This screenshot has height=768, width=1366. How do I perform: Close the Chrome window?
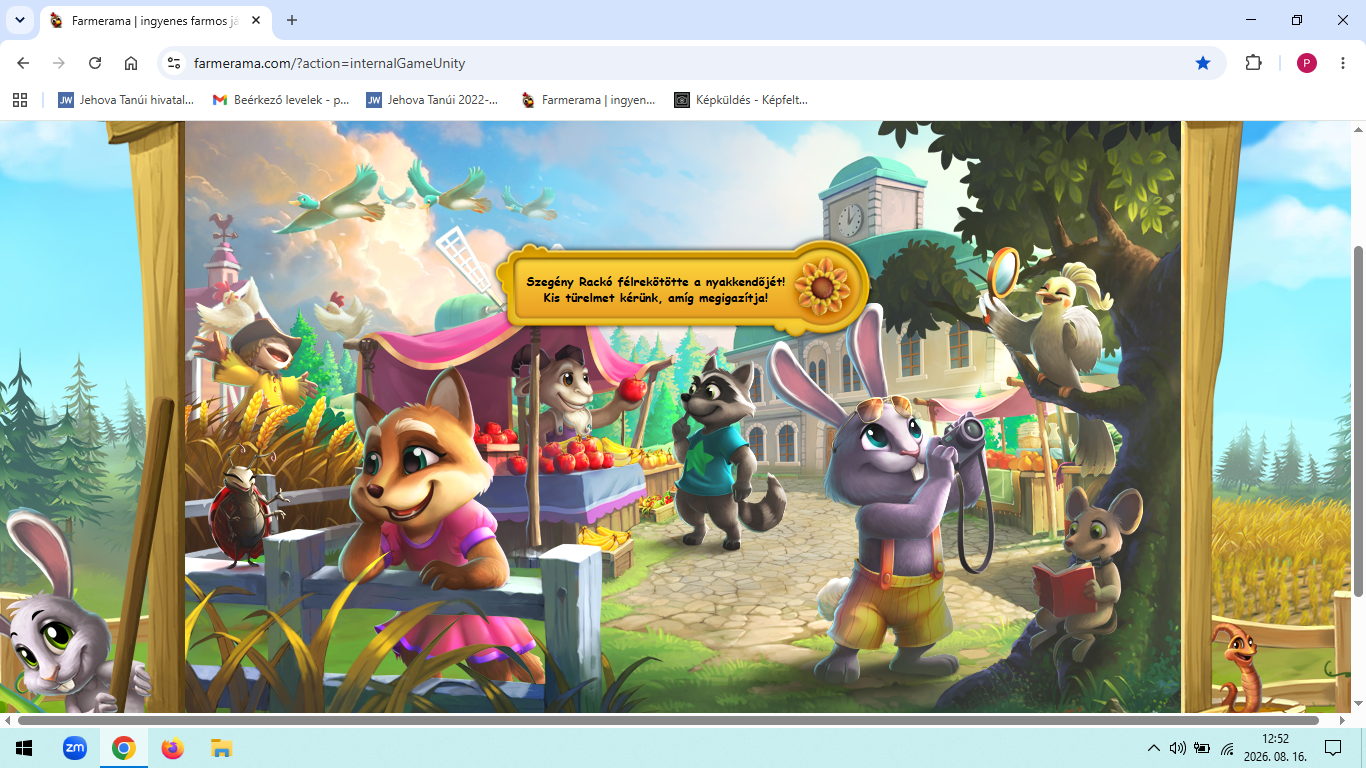coord(1343,20)
